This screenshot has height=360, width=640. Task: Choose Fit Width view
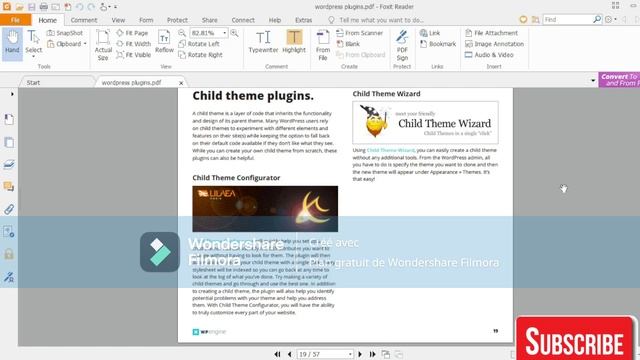[133, 44]
